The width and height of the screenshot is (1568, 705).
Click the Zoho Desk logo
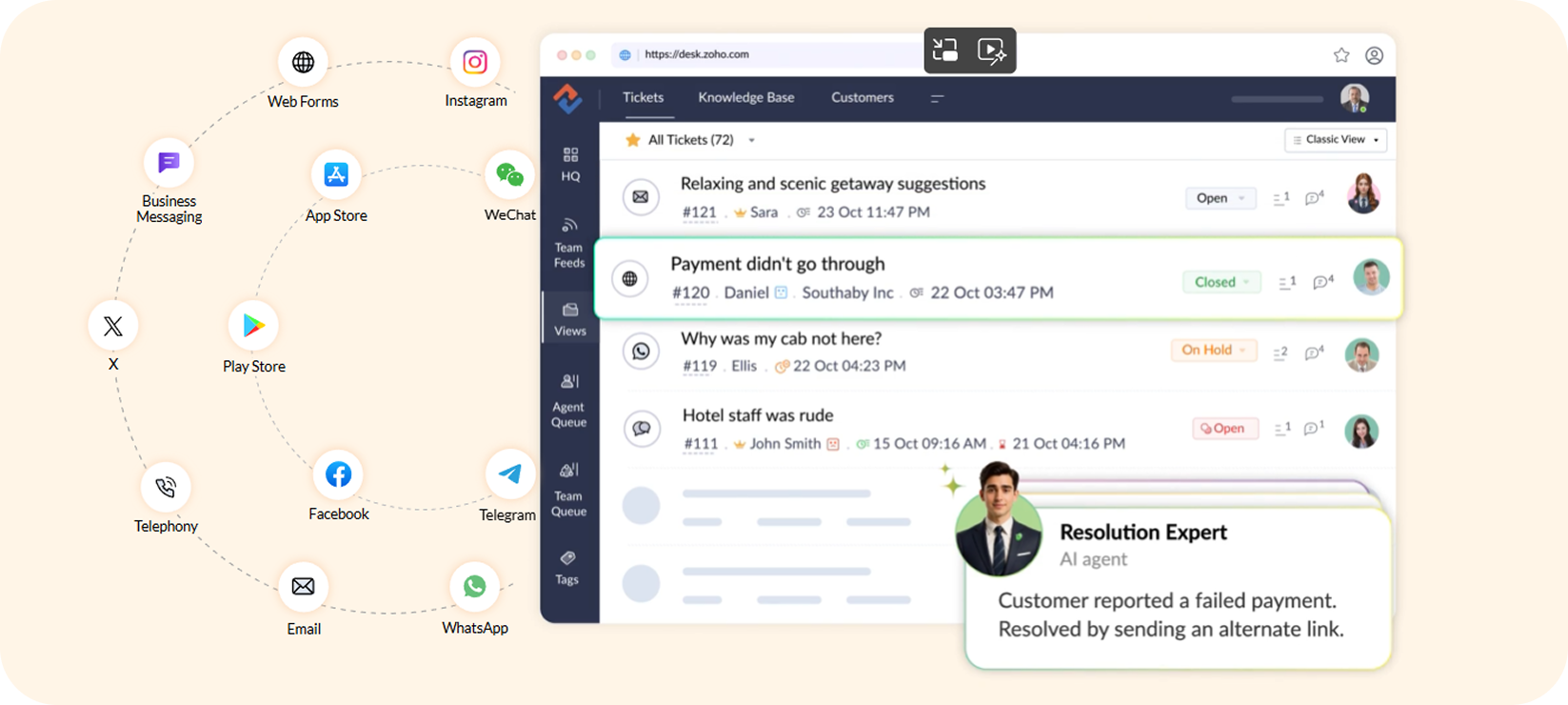(568, 98)
